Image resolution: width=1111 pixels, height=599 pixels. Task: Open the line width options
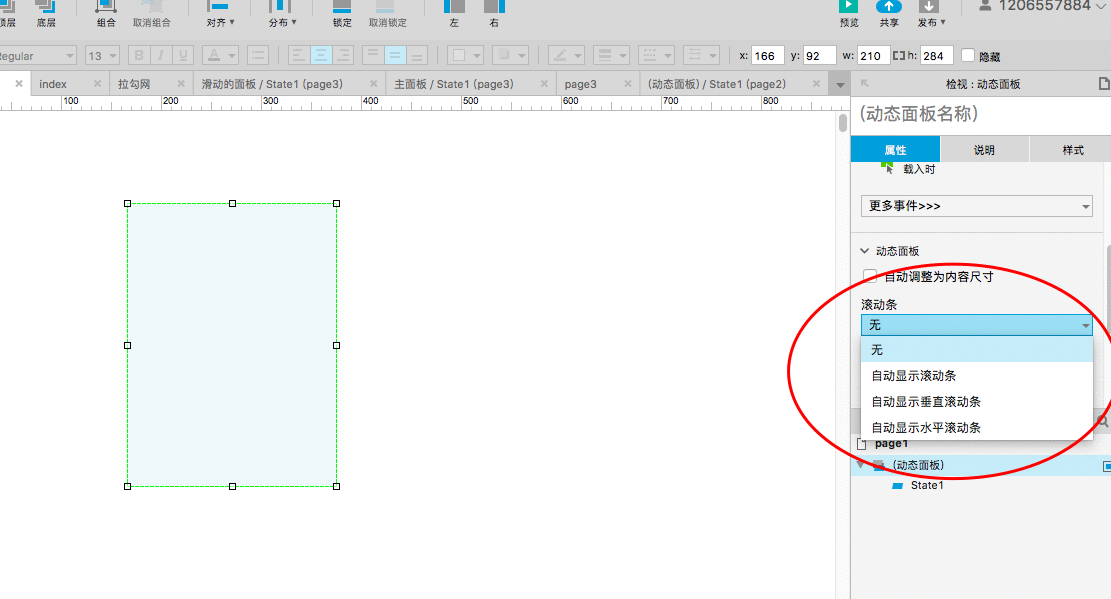(x=611, y=55)
